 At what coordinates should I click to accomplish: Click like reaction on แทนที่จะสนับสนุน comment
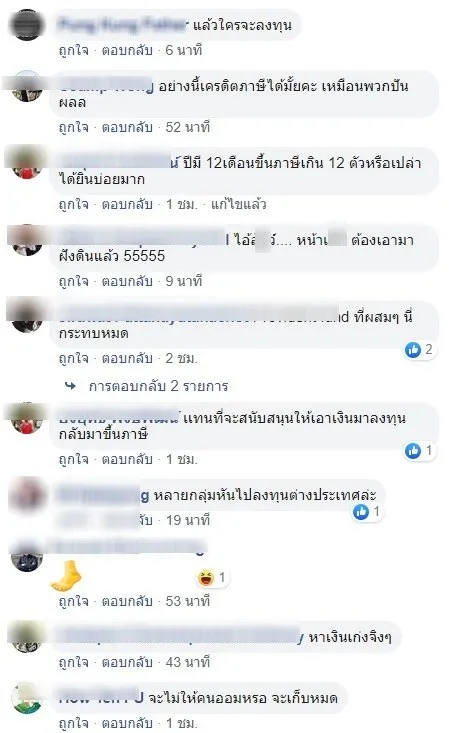413,451
